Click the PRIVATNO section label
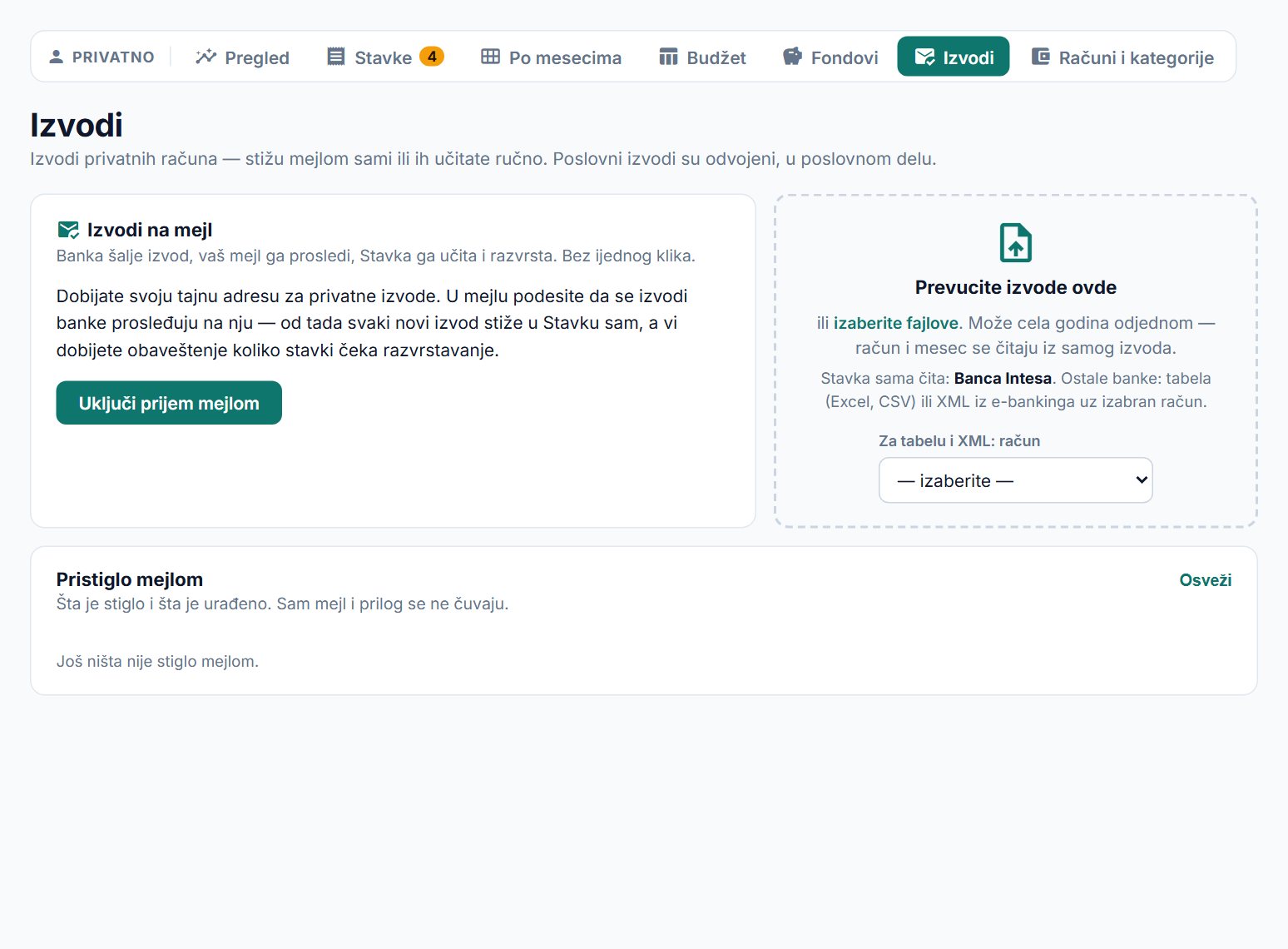This screenshot has height=949, width=1288. tap(113, 57)
